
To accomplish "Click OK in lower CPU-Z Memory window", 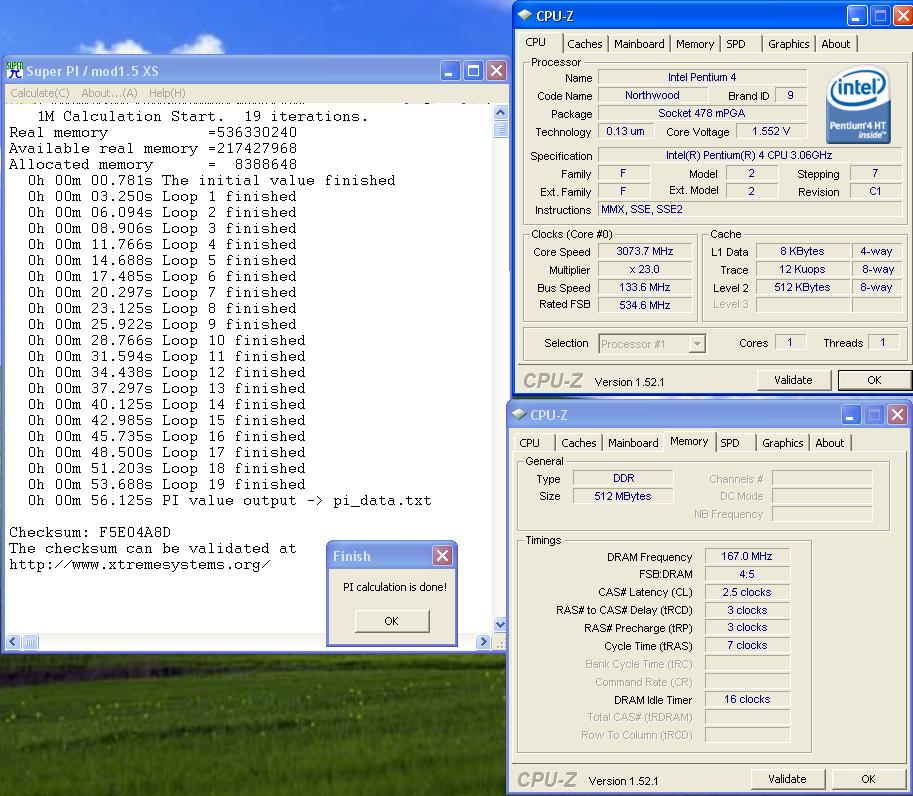I will click(868, 779).
